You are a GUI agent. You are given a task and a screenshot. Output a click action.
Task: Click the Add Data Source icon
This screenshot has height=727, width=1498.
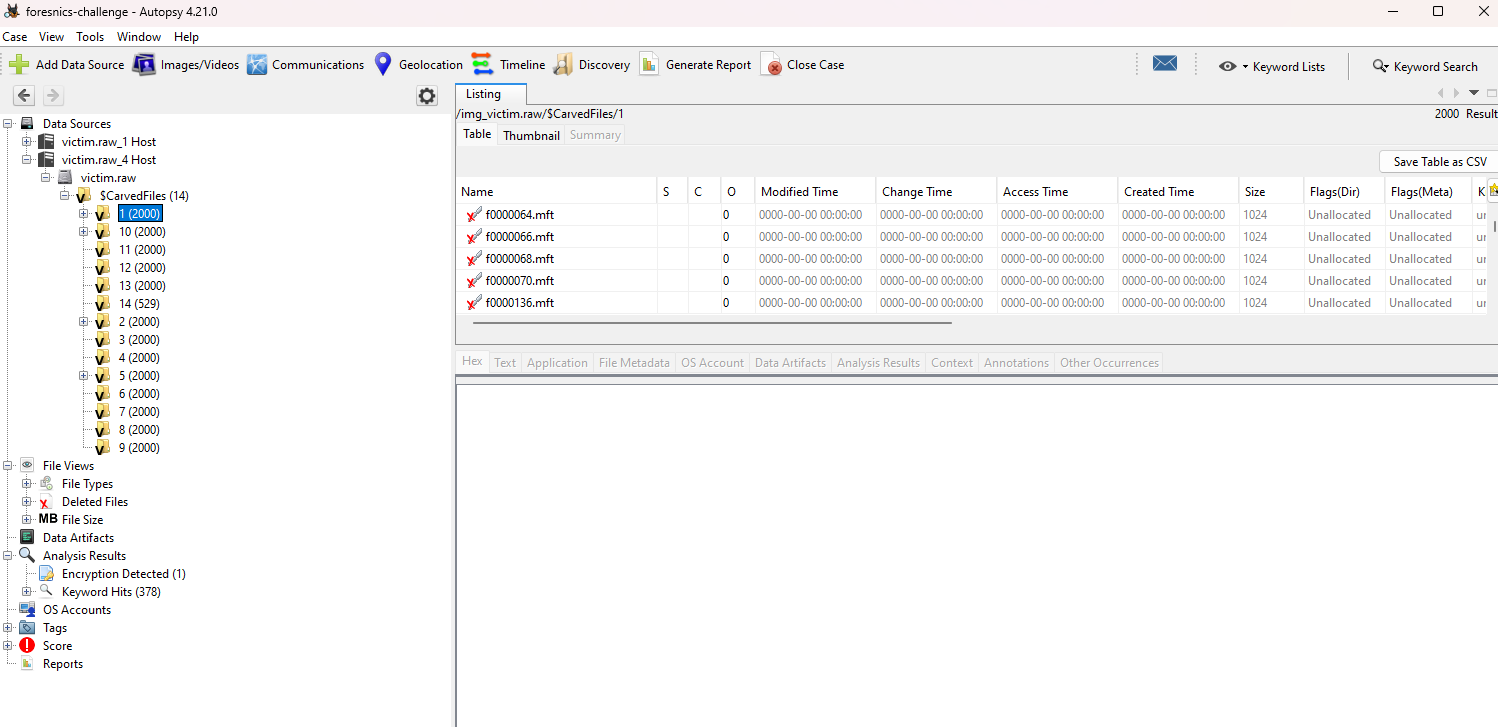19,65
